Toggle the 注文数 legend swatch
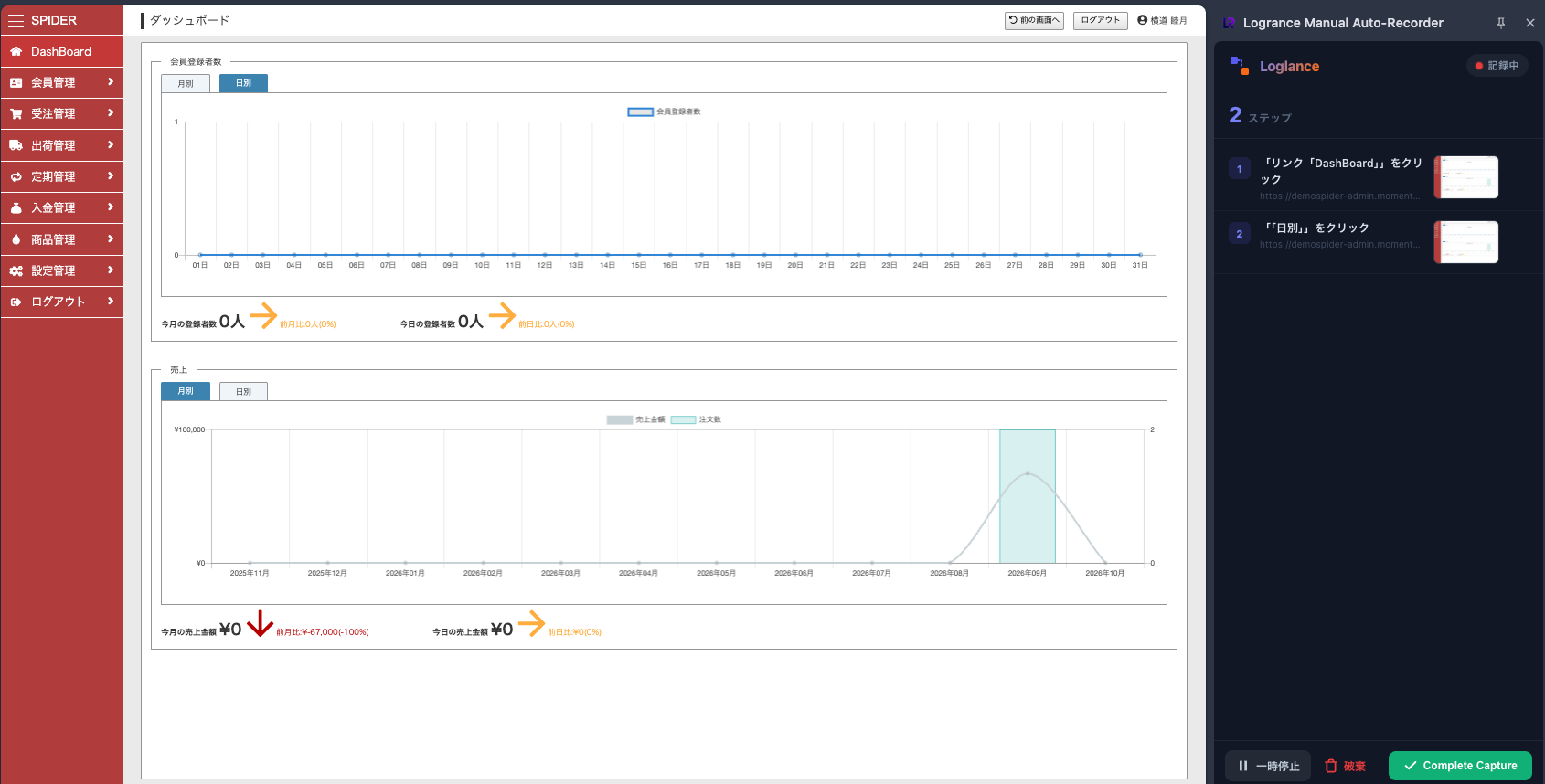 (x=683, y=419)
